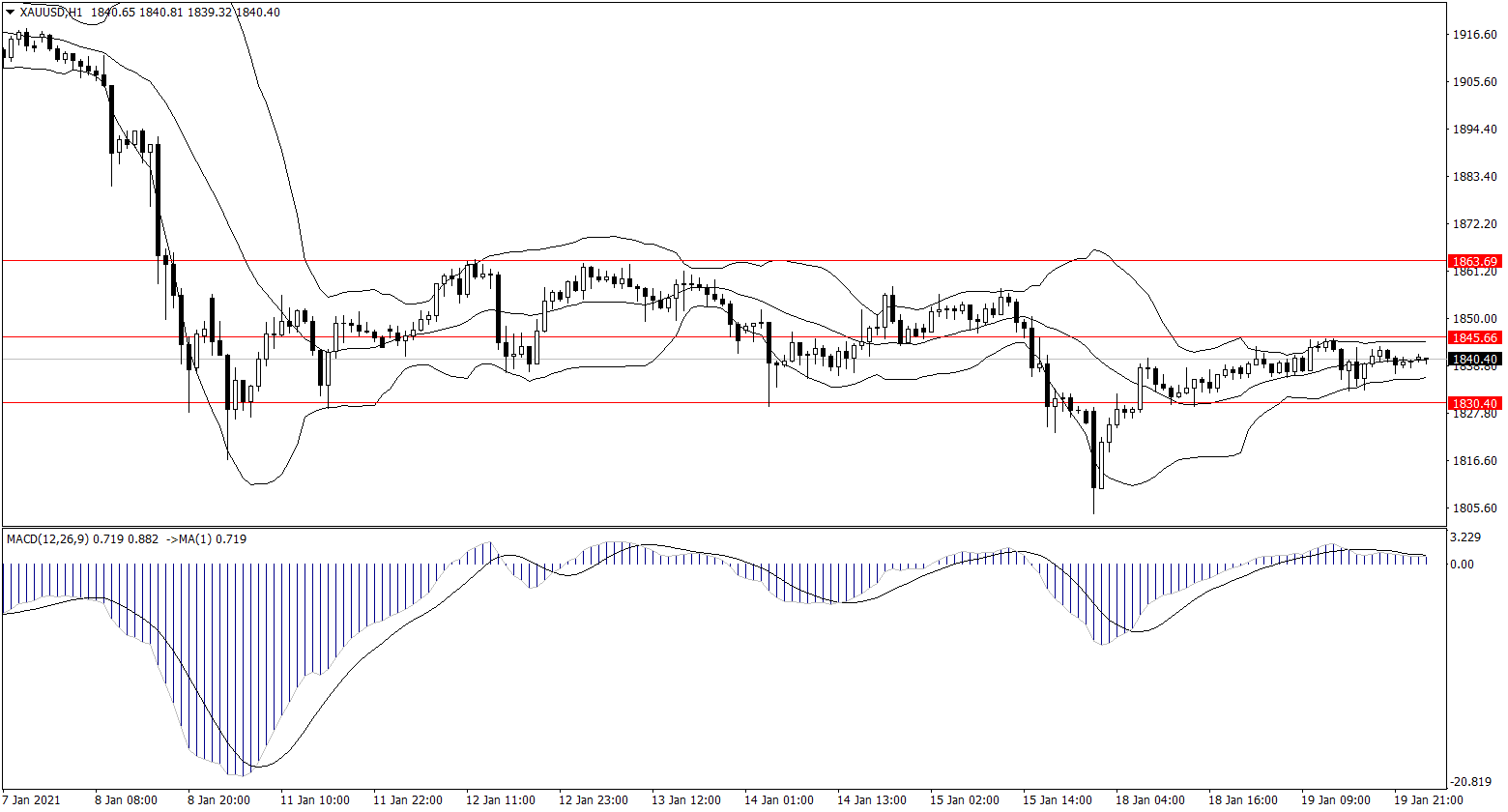Click the -20.819 MACD scale value
The height and width of the screenshot is (812, 1508).
1471,782
